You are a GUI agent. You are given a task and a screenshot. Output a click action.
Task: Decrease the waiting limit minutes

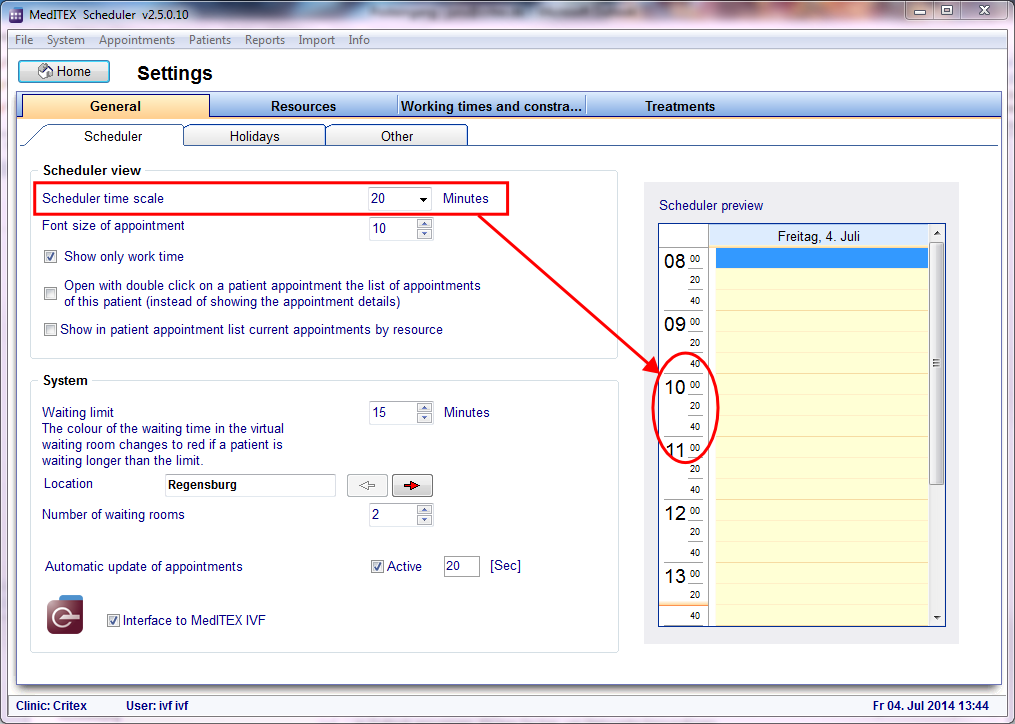pos(425,418)
